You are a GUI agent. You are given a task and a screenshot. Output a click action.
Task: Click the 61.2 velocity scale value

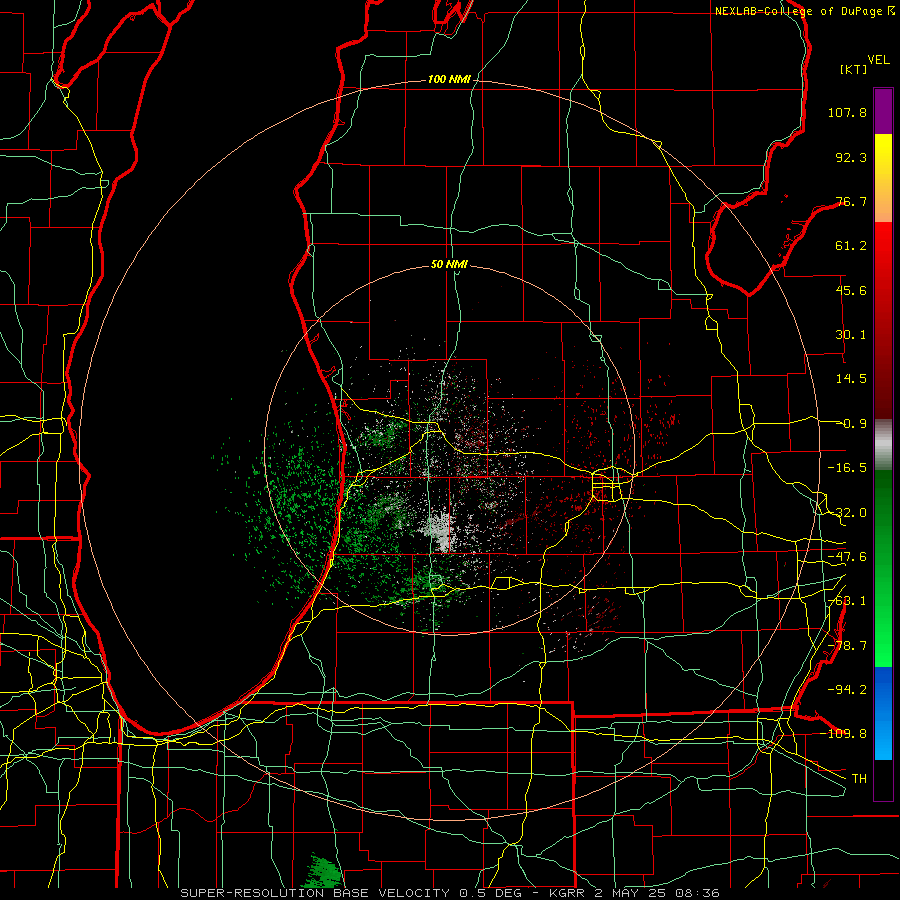click(851, 246)
